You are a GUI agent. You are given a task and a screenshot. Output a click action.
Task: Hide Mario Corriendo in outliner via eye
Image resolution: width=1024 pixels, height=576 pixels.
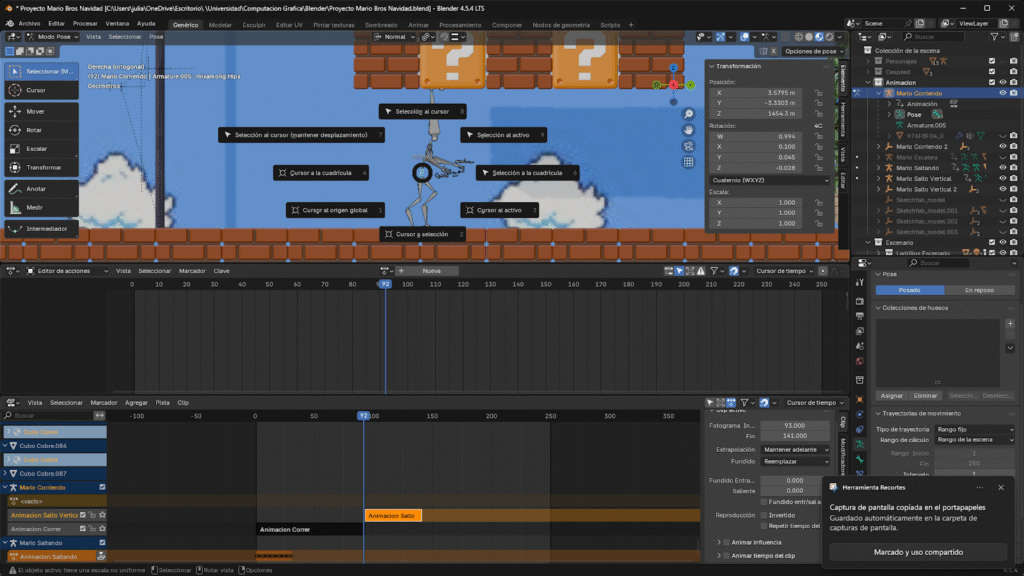point(1002,93)
